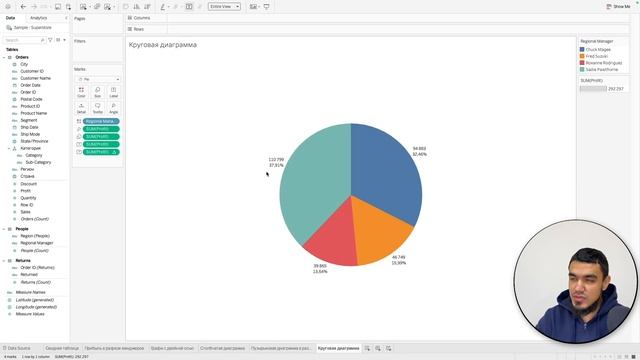Open the Data pane options dropdown arrow
Screen dimensions: 640x360
click(64, 40)
